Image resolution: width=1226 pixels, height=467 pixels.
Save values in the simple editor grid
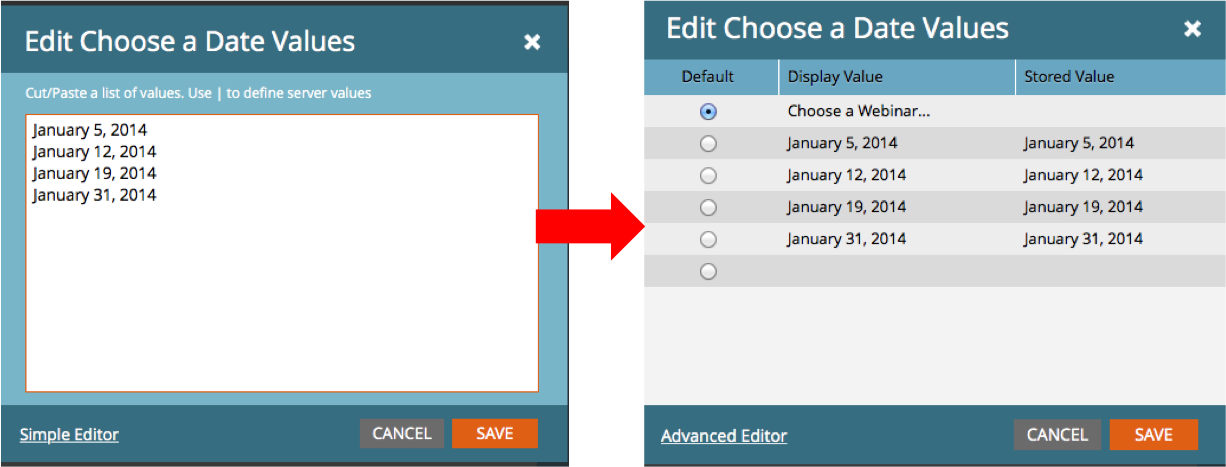(1153, 435)
